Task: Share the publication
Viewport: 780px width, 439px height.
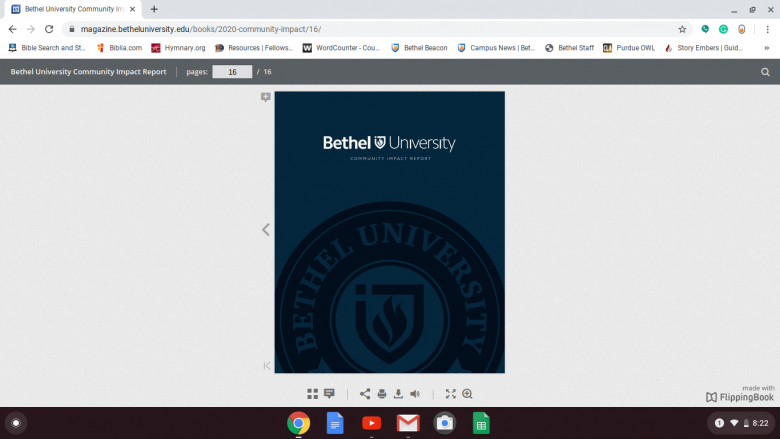Action: (365, 394)
